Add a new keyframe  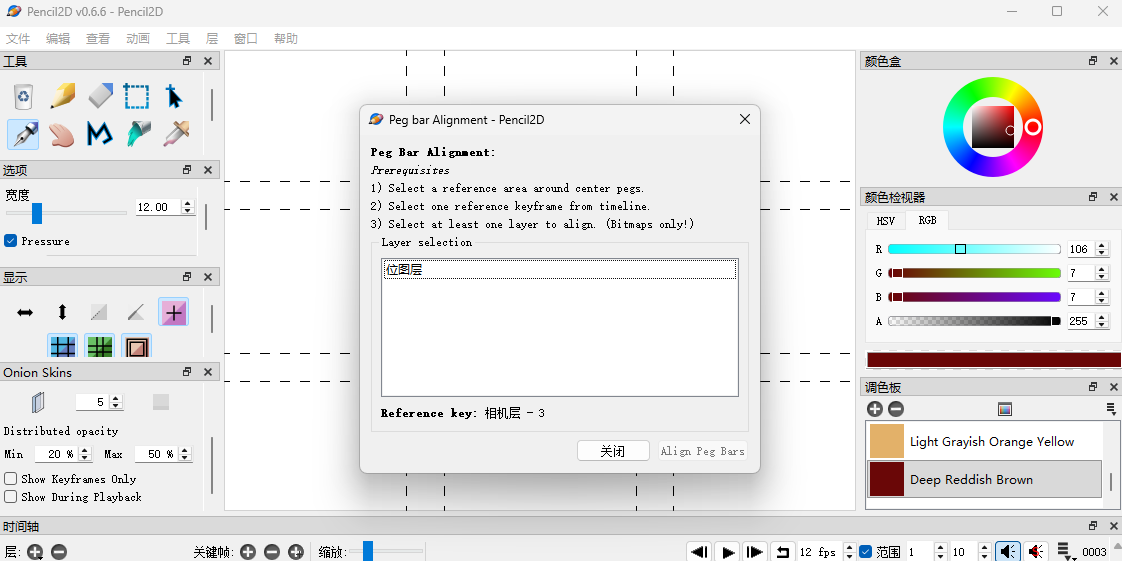248,552
